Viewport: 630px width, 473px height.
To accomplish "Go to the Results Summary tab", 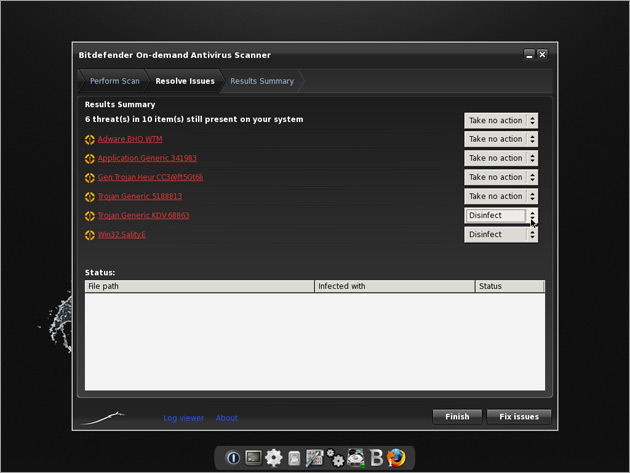I will pyautogui.click(x=262, y=81).
